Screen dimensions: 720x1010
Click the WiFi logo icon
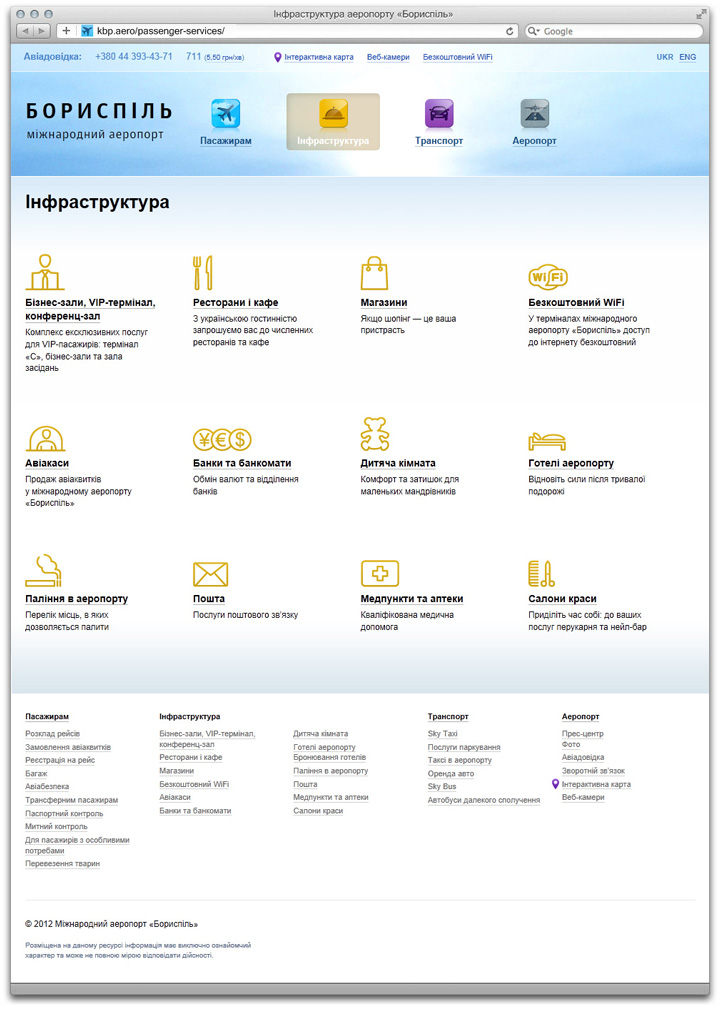[548, 277]
